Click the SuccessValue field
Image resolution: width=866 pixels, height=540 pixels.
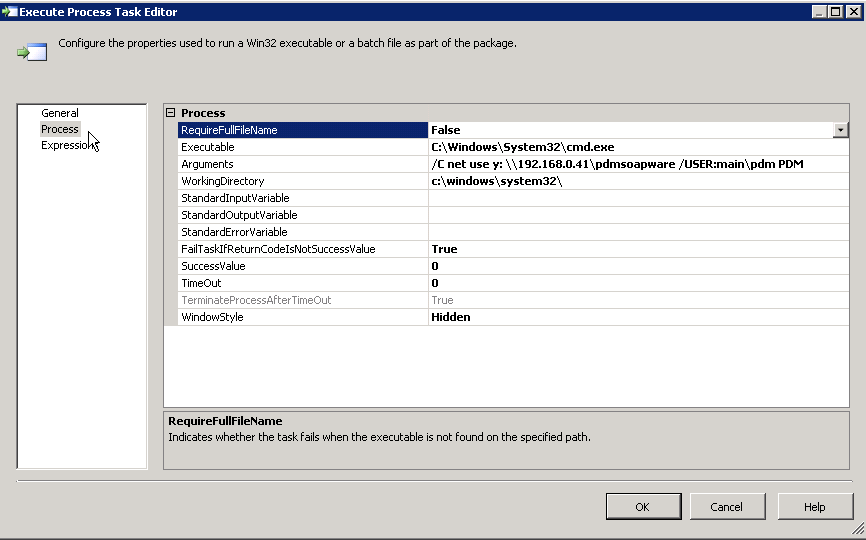[x=636, y=266]
